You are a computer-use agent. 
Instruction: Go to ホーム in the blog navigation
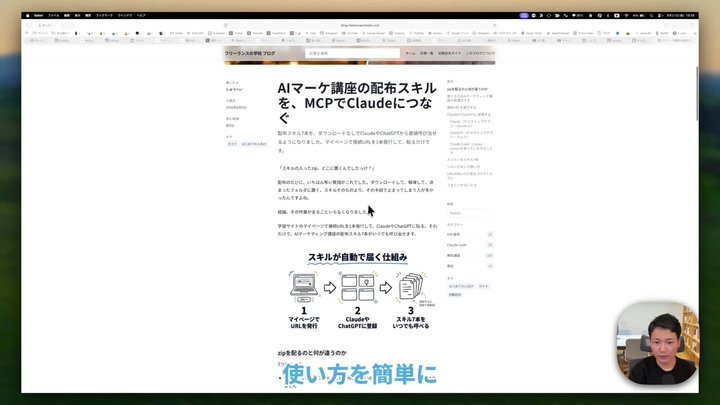point(410,53)
